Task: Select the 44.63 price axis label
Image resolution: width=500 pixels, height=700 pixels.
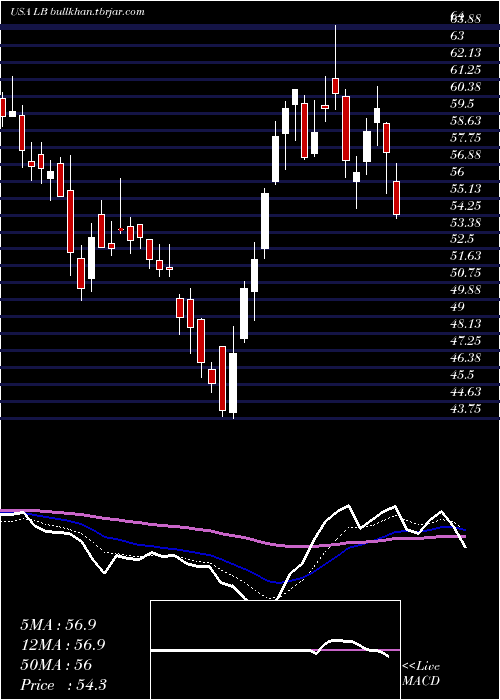Action: point(466,391)
